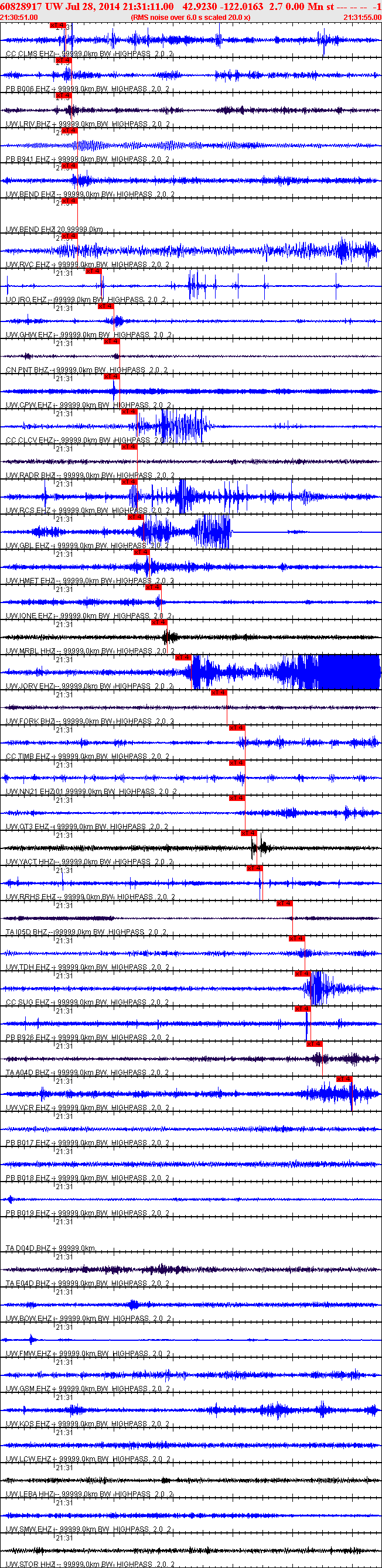Click the red pick flag on TA.A04D trace
The image size is (382, 1568).
(315, 1044)
